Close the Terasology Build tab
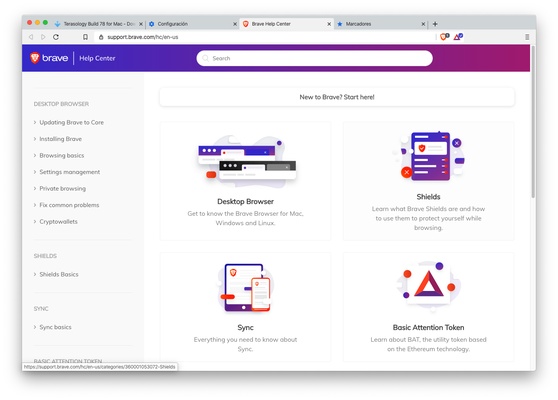 (x=141, y=24)
